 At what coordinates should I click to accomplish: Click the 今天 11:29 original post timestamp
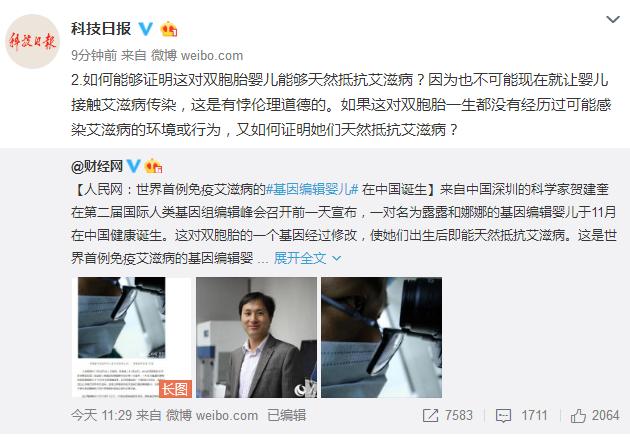(101, 415)
